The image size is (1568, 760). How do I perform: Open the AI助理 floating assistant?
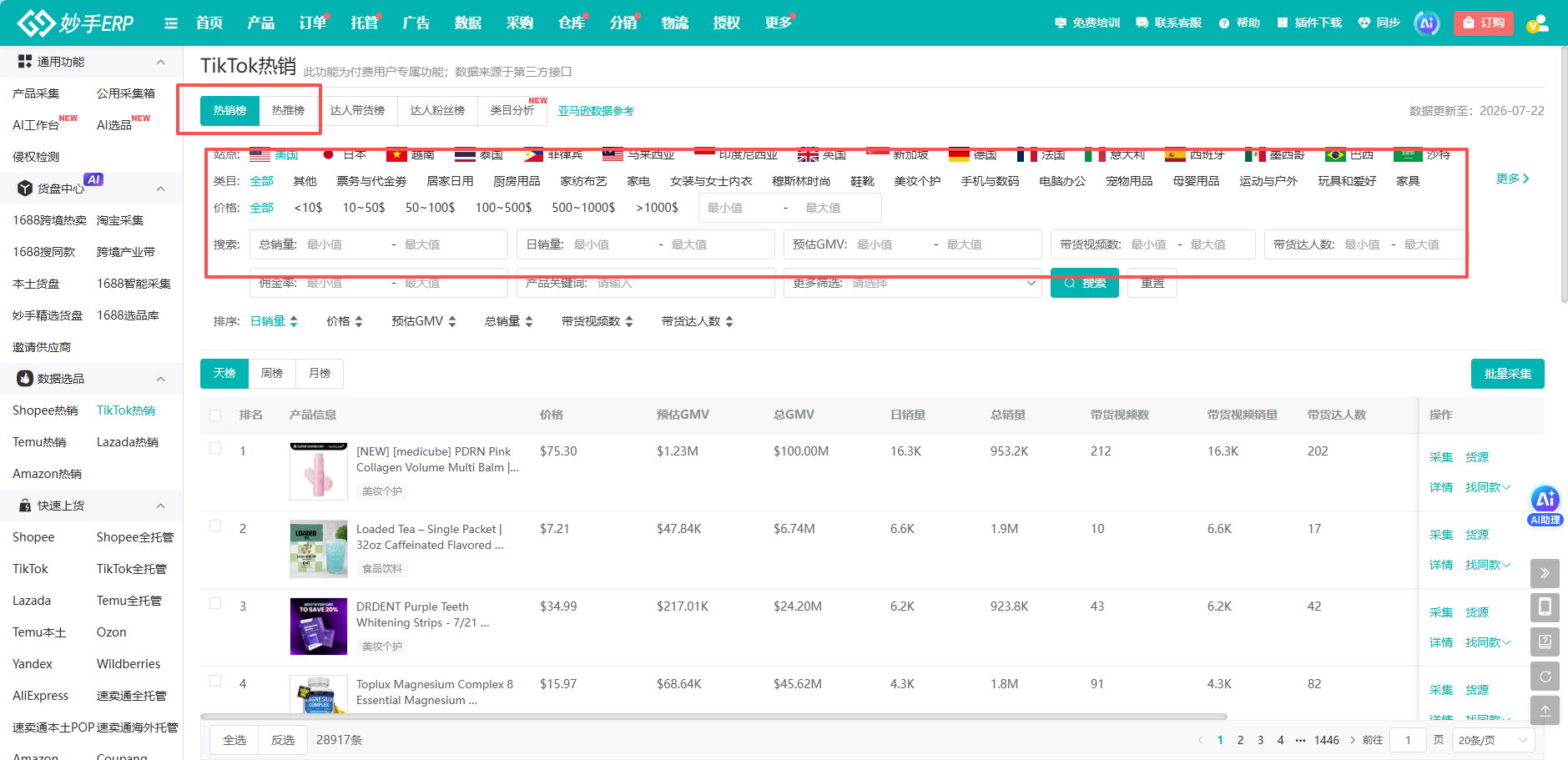pyautogui.click(x=1545, y=506)
